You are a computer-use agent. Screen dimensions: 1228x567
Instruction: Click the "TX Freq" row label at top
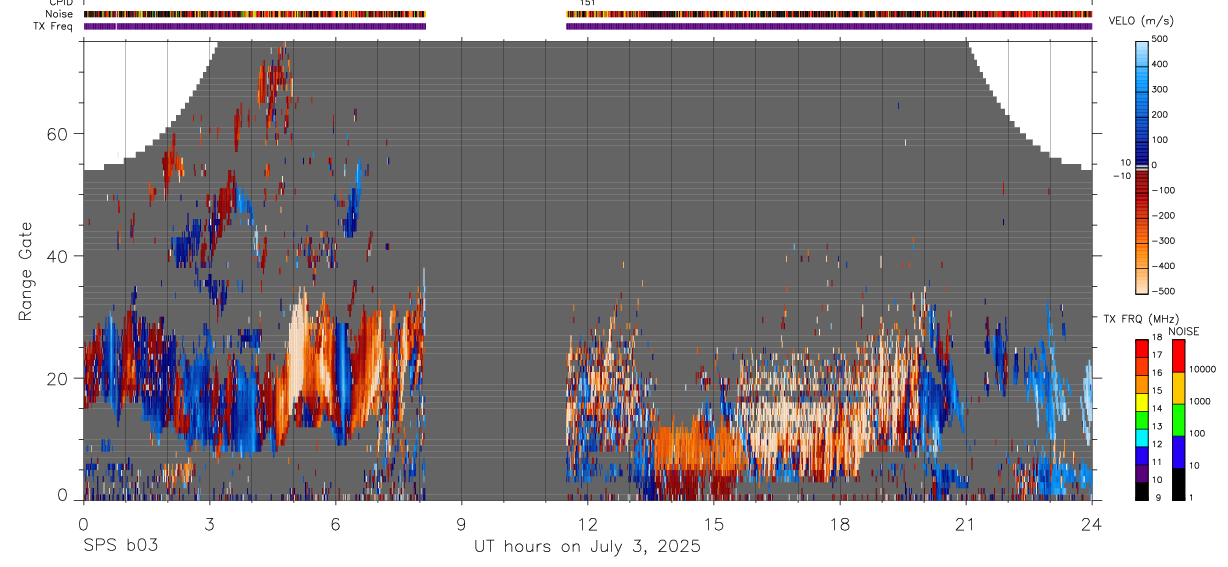click(54, 26)
